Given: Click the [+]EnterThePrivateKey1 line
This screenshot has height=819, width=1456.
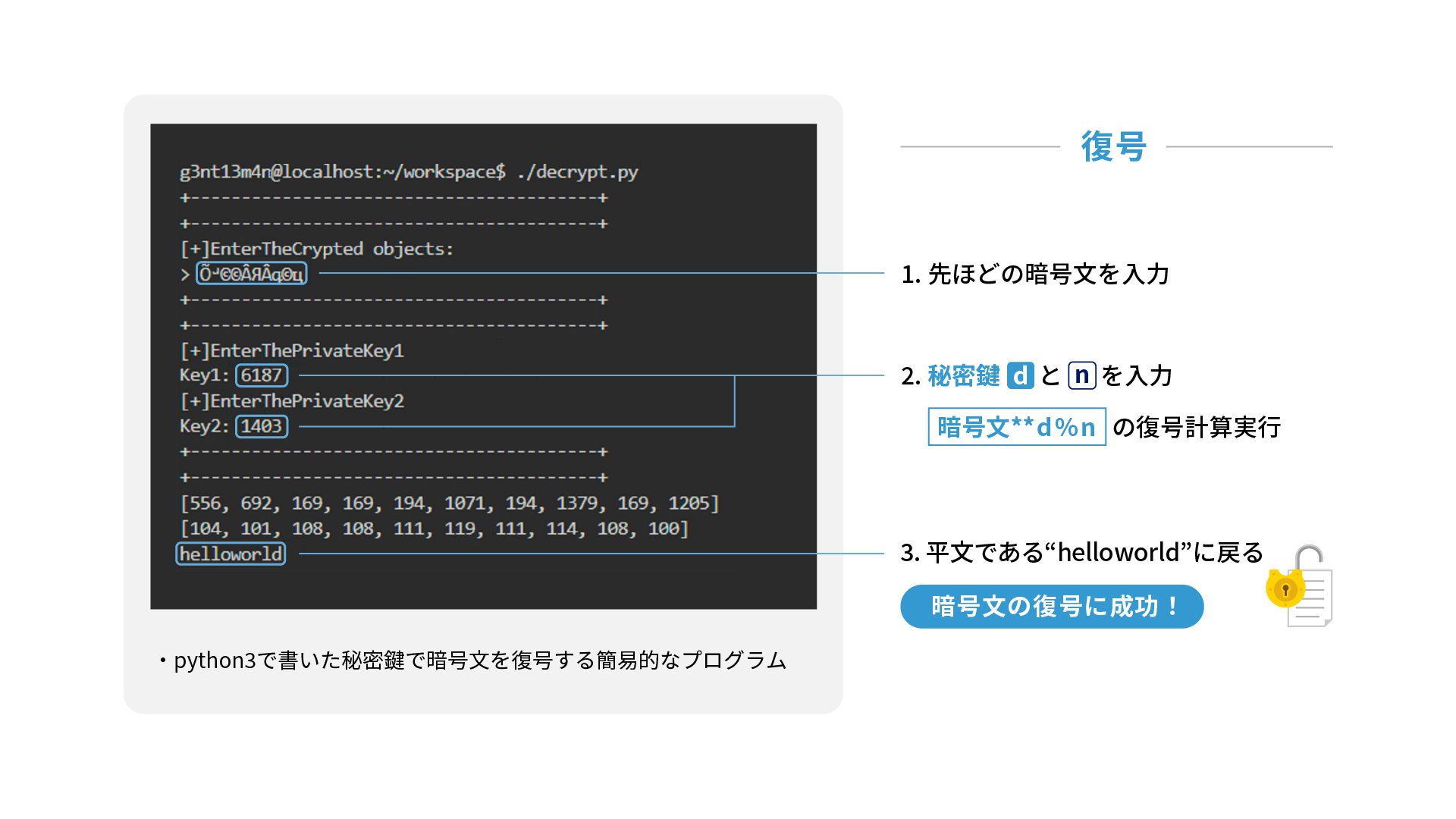Looking at the screenshot, I should [x=292, y=350].
